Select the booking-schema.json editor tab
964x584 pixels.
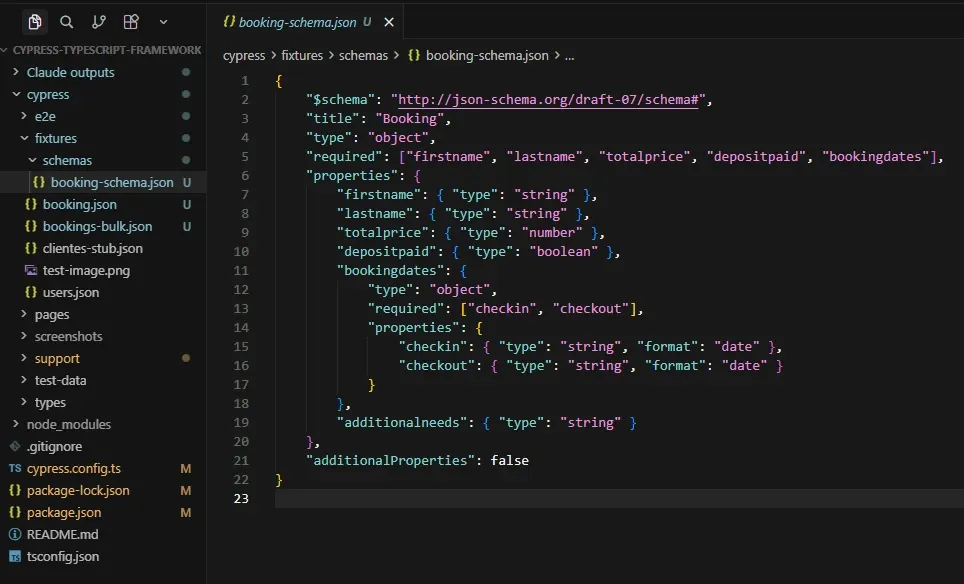(x=305, y=22)
